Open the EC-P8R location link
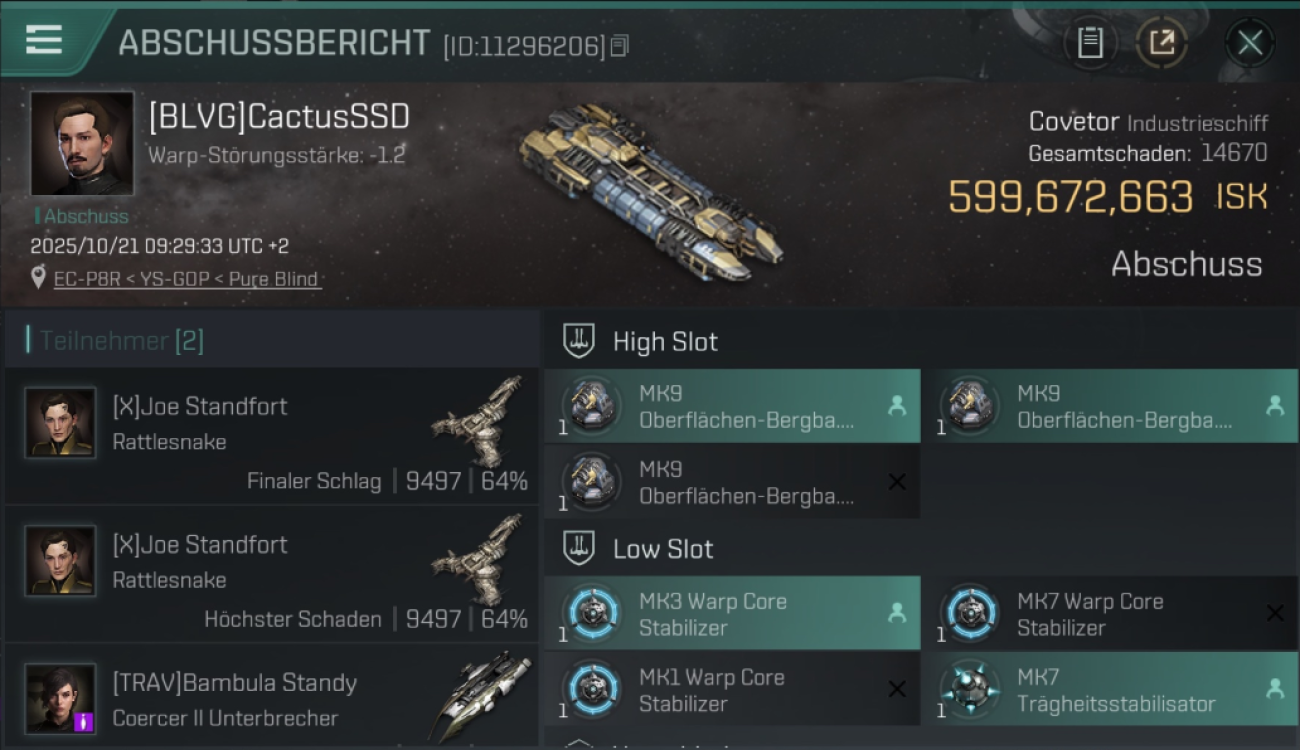The image size is (1300, 750). tap(188, 279)
